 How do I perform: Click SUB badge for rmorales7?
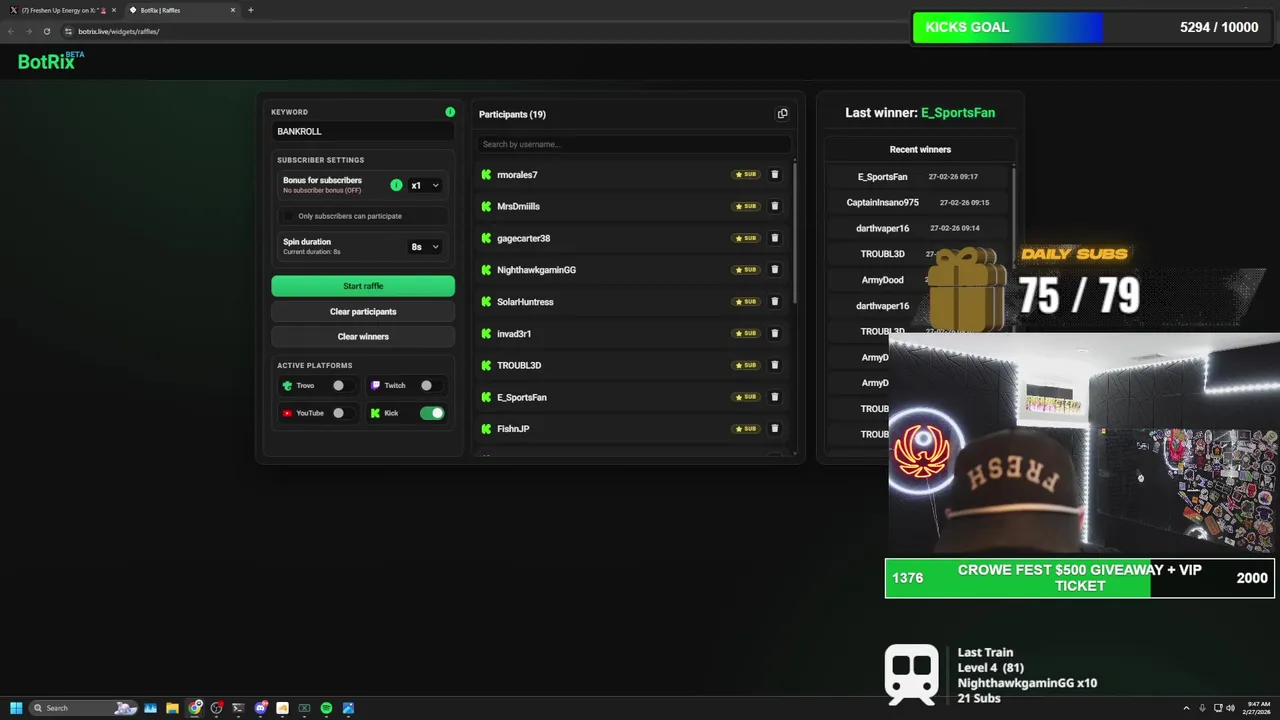746,174
